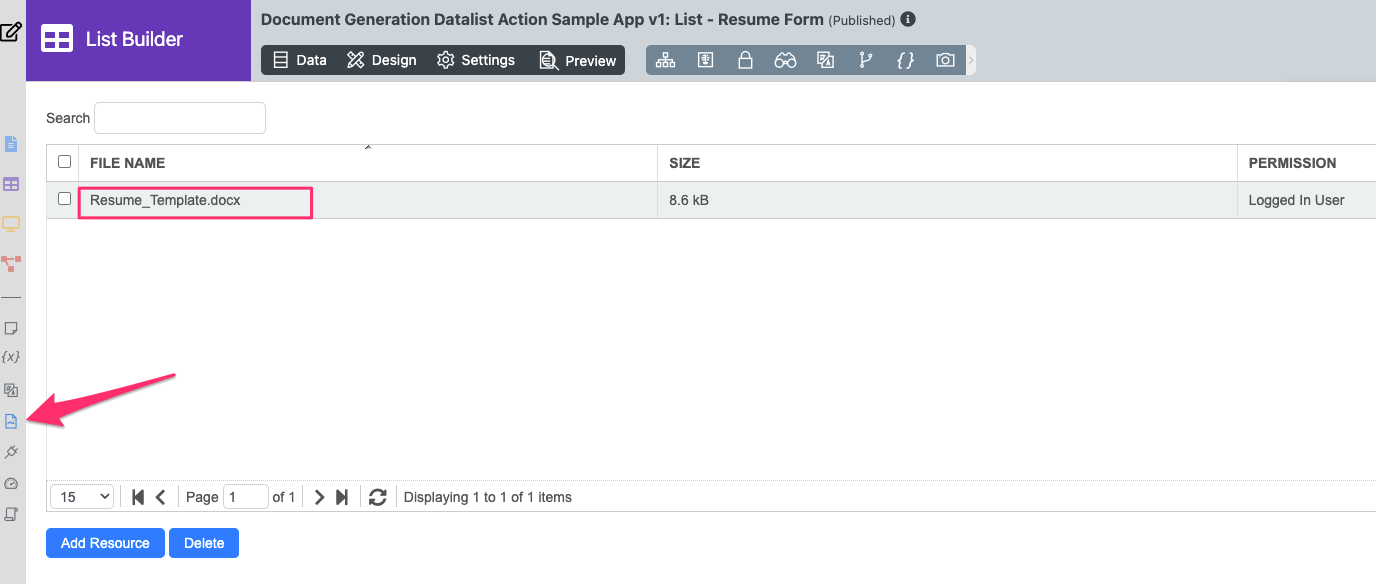Image resolution: width=1376 pixels, height=584 pixels.
Task: Click the curly braces JSON definition icon
Action: pyautogui.click(x=905, y=60)
